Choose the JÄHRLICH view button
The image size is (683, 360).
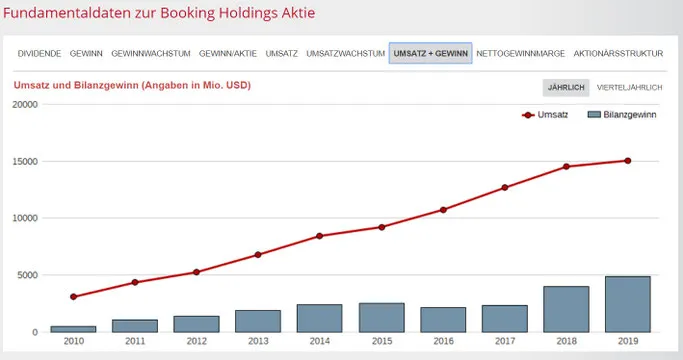point(566,88)
